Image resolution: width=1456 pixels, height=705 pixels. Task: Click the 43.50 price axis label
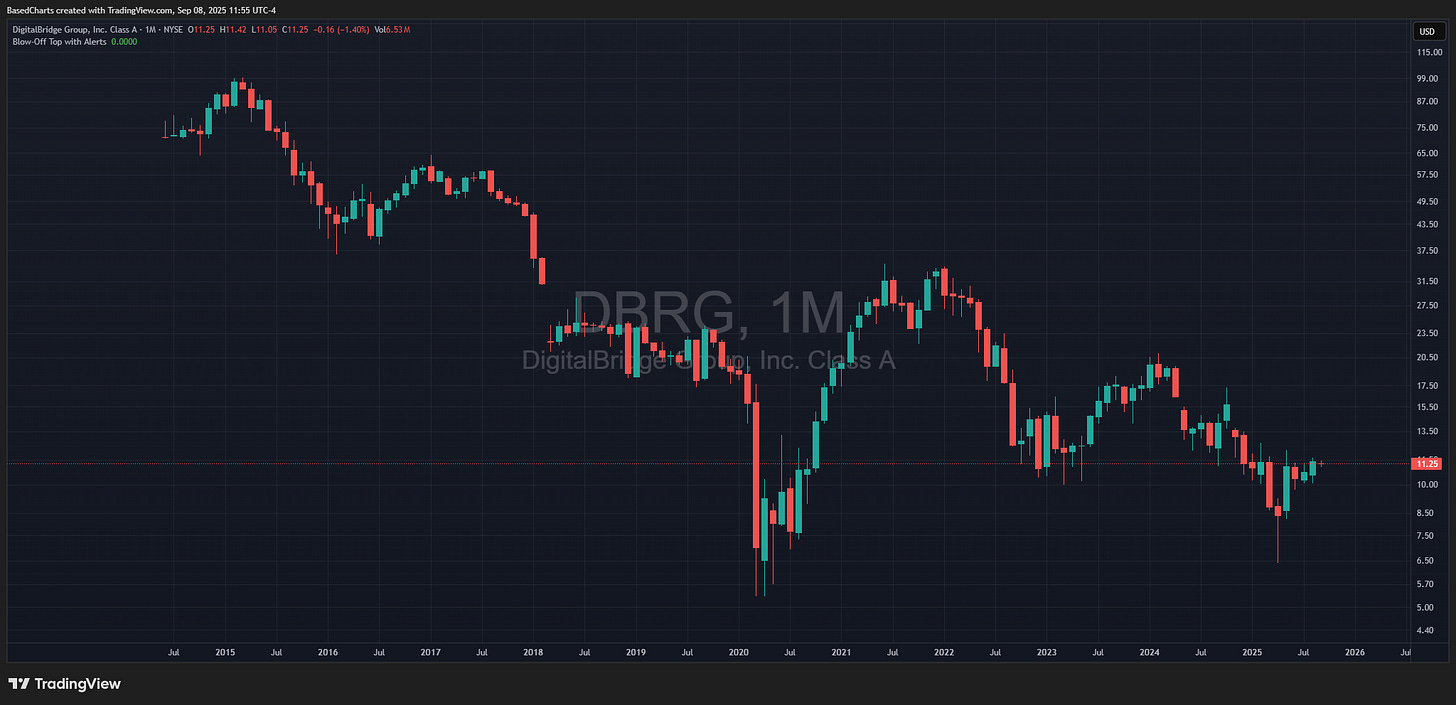(1428, 224)
